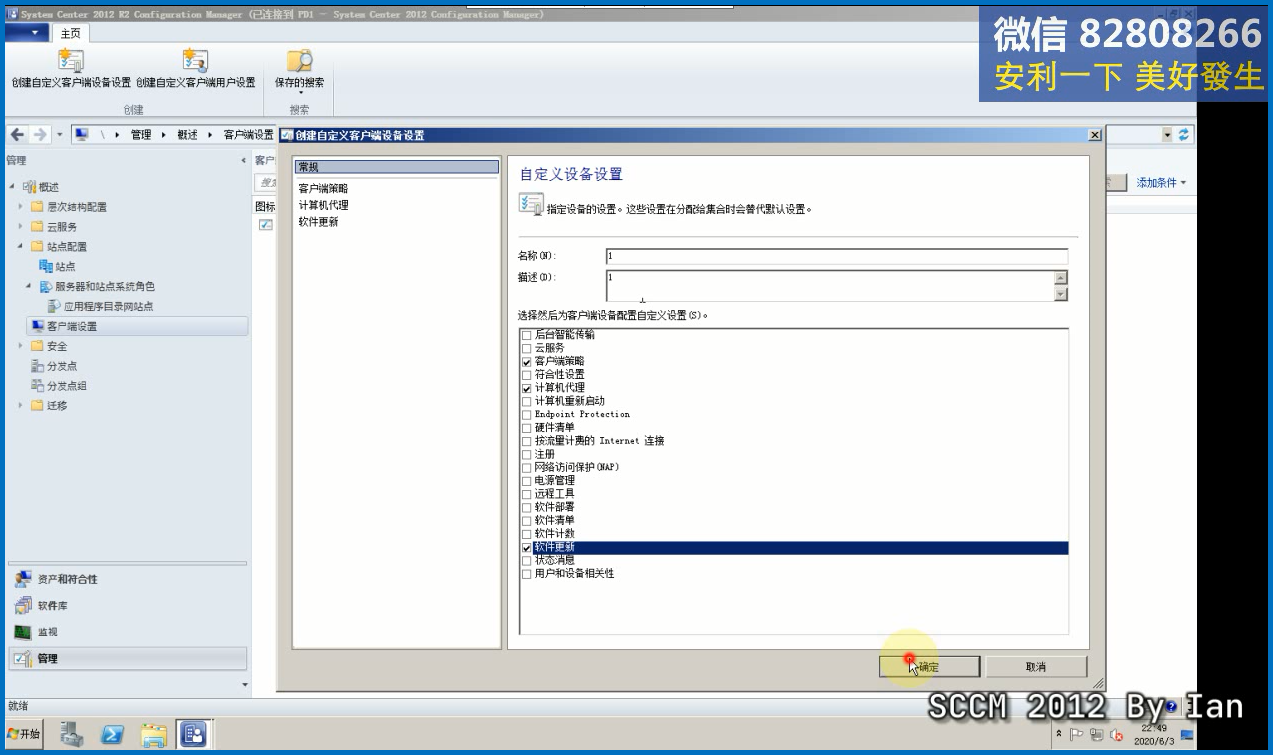
Task: Switch to the 主页 ribbon tab
Action: pyautogui.click(x=70, y=33)
